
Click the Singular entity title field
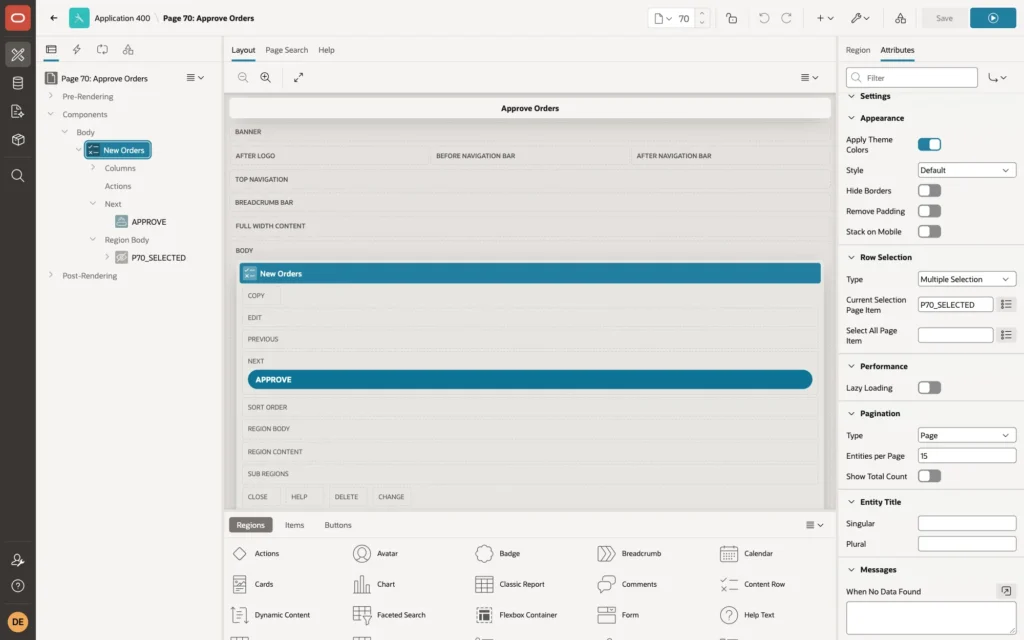coord(967,524)
